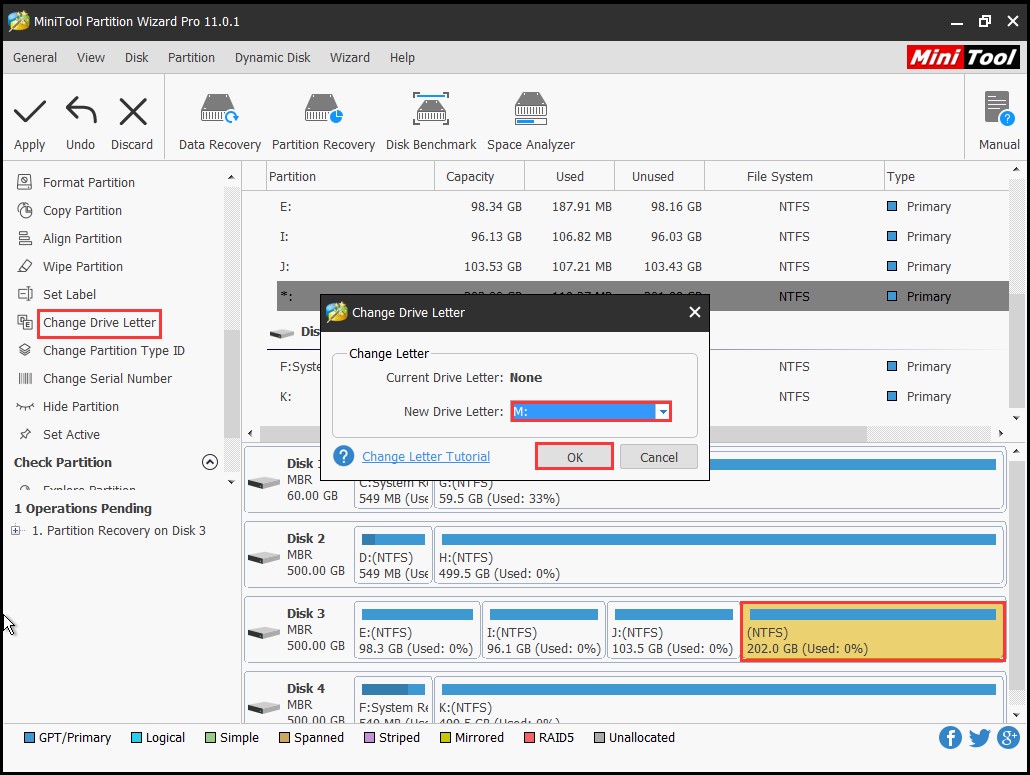Screen dimensions: 1030x775
Task: Confirm with the OK button
Action: (575, 457)
